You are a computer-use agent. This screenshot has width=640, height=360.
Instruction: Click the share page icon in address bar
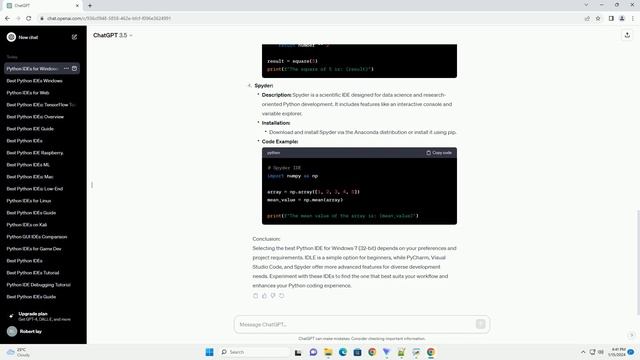pos(587,18)
